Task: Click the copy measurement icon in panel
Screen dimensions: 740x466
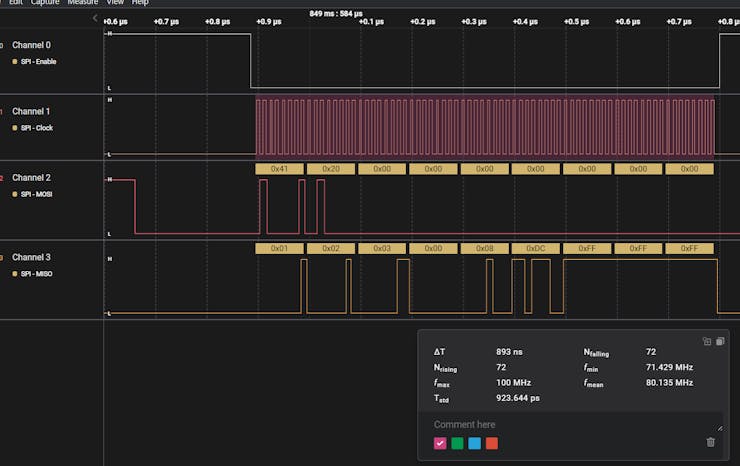Action: (720, 342)
